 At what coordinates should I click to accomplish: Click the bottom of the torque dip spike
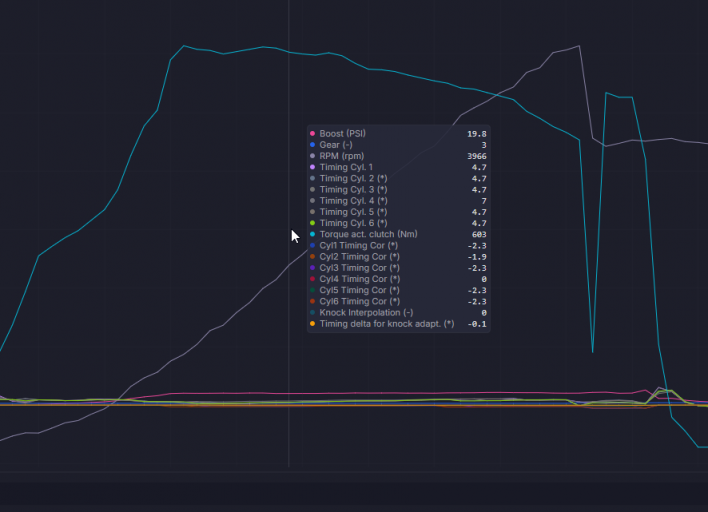pos(592,352)
